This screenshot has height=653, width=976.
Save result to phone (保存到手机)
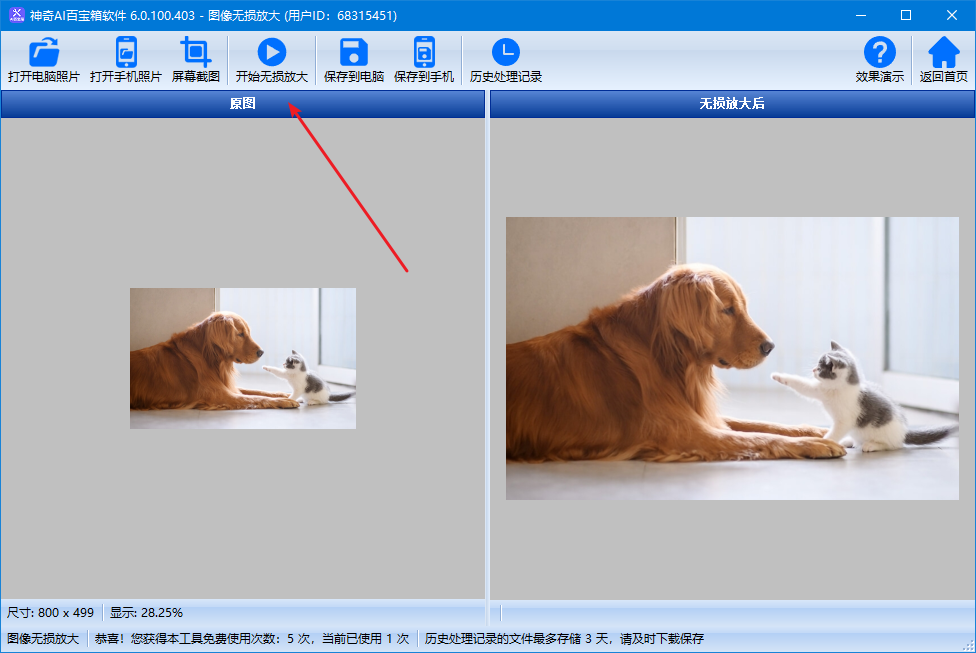click(424, 60)
